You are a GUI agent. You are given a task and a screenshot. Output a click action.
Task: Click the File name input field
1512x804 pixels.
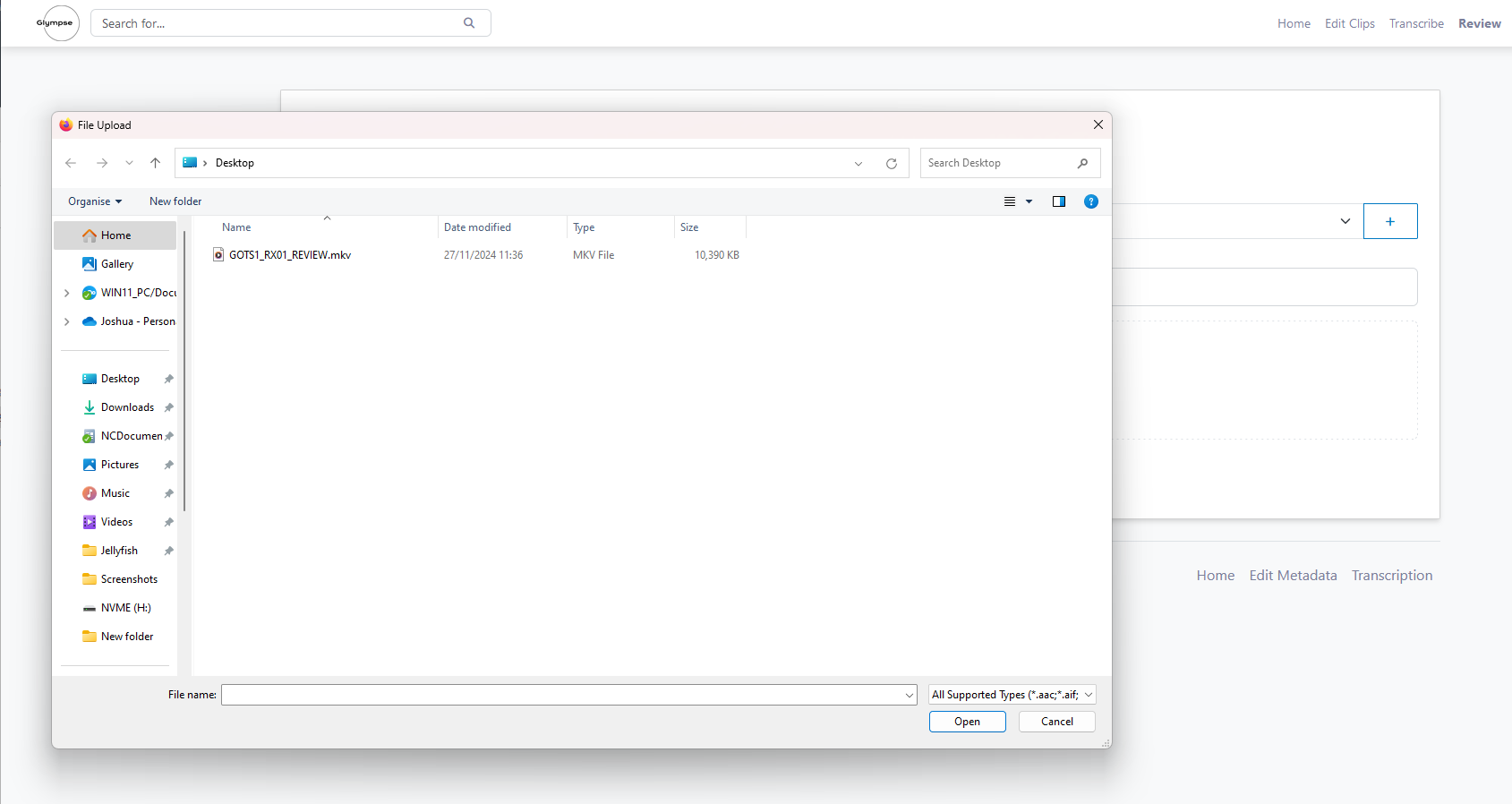562,695
